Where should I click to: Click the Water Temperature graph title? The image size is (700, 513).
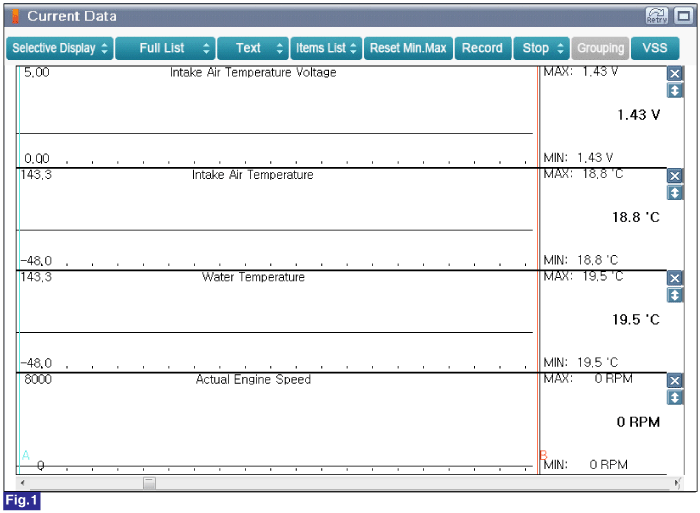pos(253,277)
